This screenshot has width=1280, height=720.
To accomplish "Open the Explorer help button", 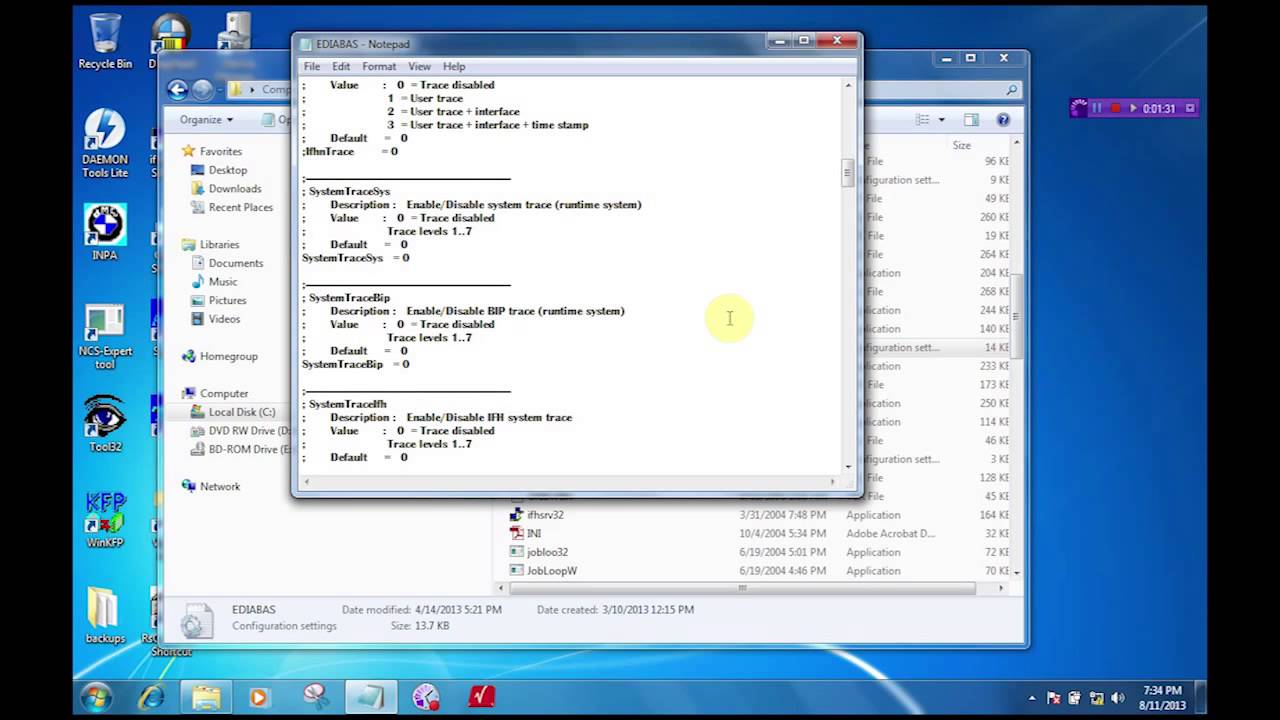I will pos(1003,120).
